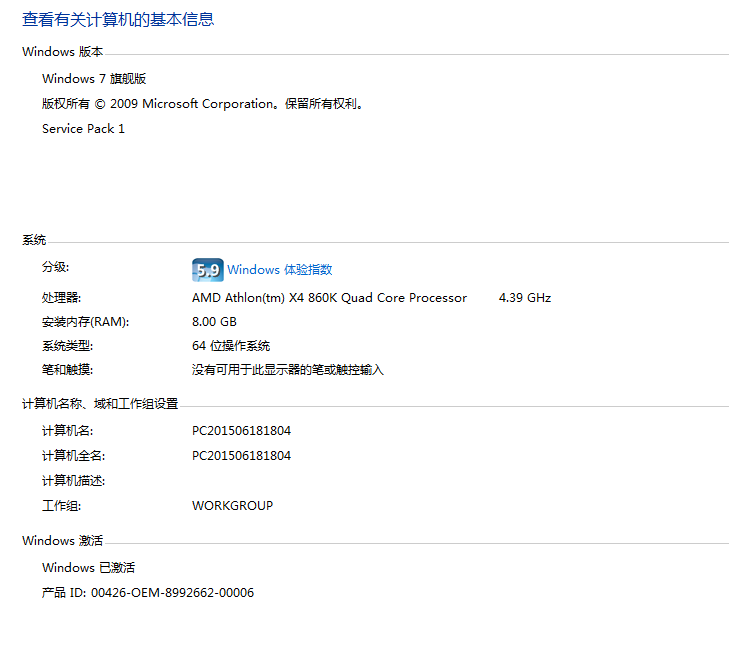This screenshot has height=654, width=729.
Task: Click the PC201506181804 value beside 计算机名
Action: tap(241, 431)
